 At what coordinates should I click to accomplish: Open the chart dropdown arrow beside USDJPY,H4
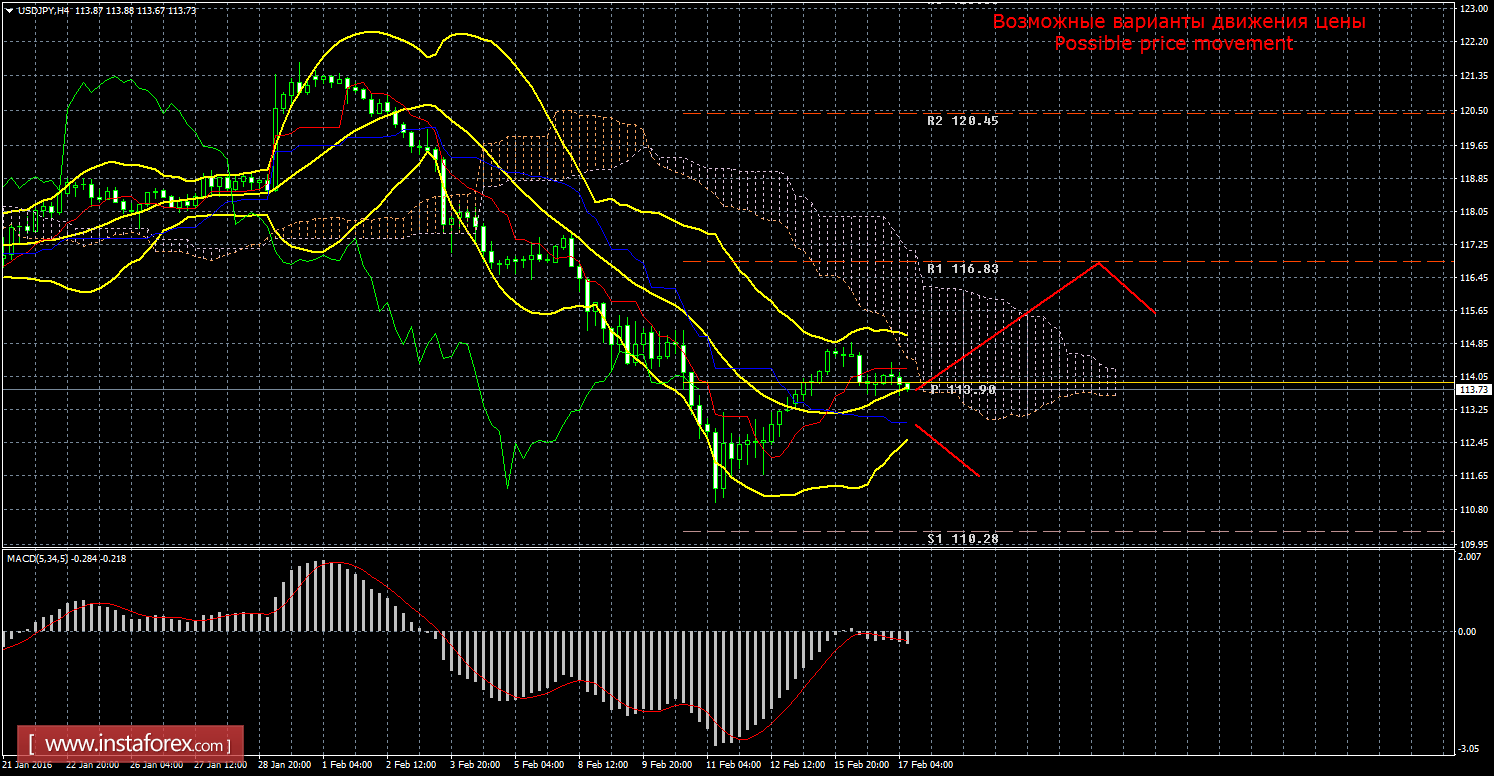click(x=8, y=9)
